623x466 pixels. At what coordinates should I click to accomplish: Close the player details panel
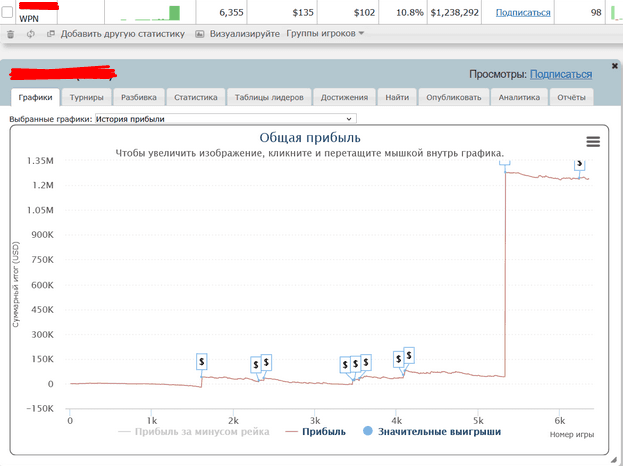(614, 66)
